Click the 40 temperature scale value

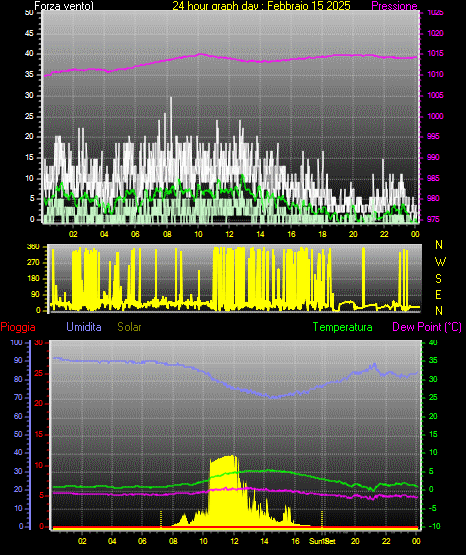pyautogui.click(x=433, y=343)
